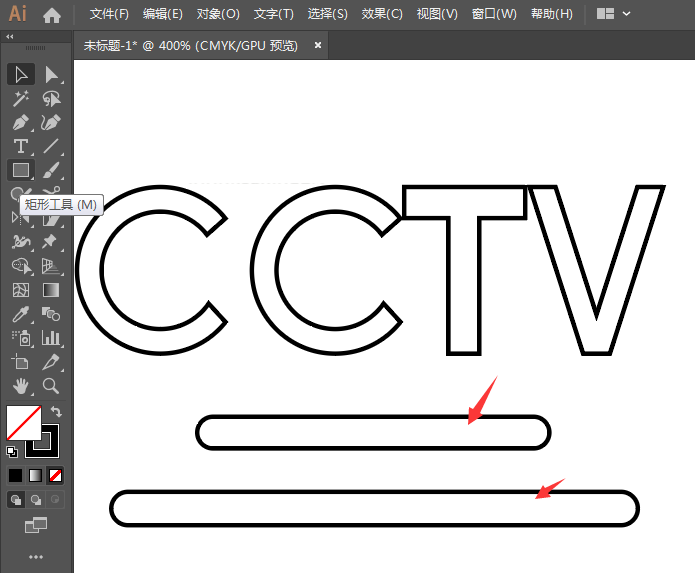The width and height of the screenshot is (695, 573).
Task: Select the Mesh tool
Action: coord(21,290)
